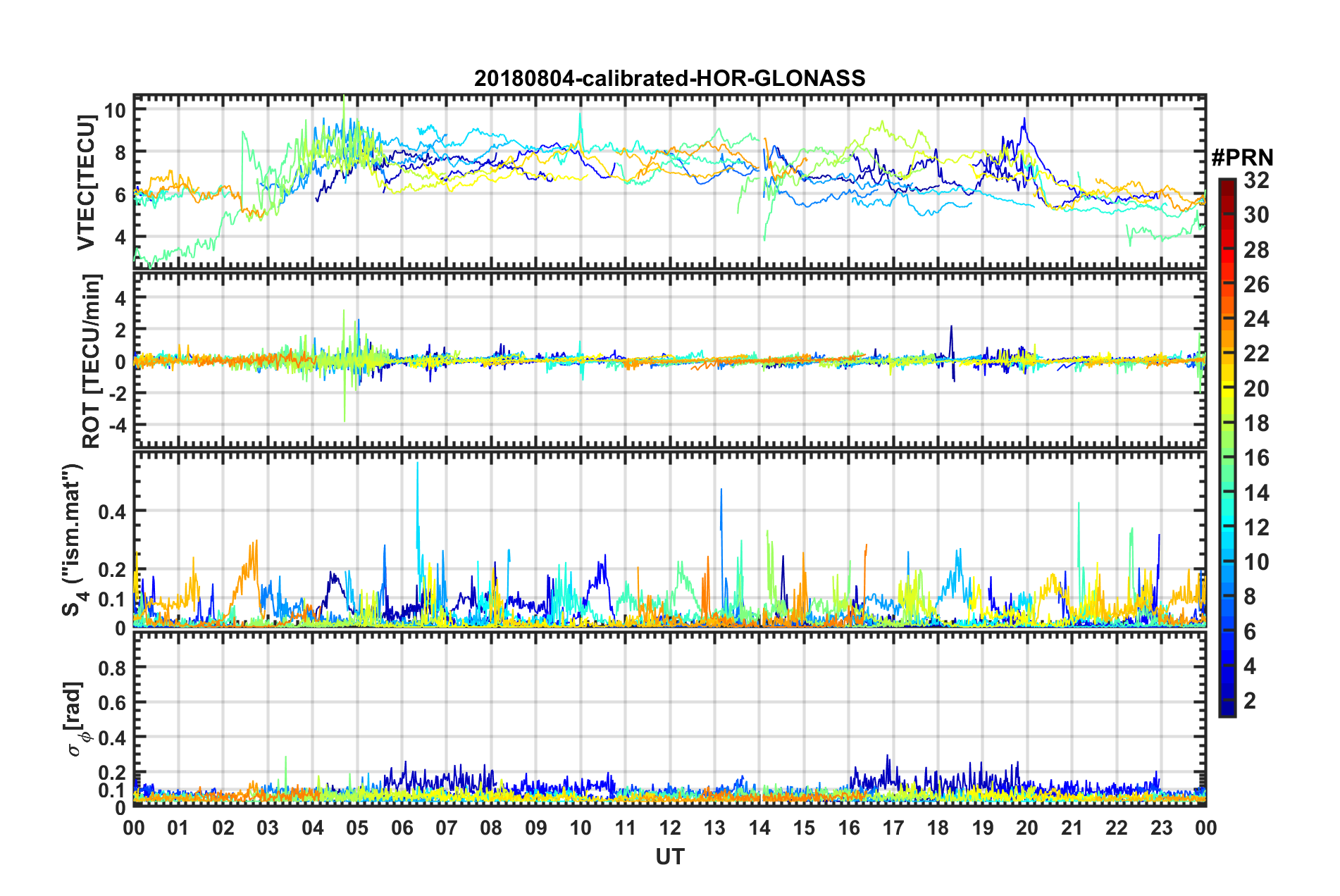Click colorbar tick label "6"
Image resolution: width=1340 pixels, height=896 pixels.
1250,632
